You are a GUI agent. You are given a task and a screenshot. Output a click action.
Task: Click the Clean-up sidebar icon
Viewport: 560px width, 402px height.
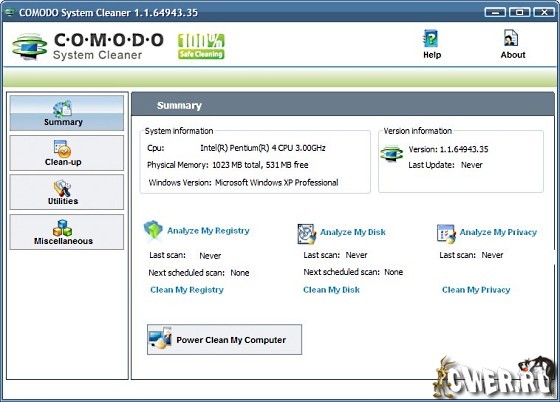pos(62,149)
